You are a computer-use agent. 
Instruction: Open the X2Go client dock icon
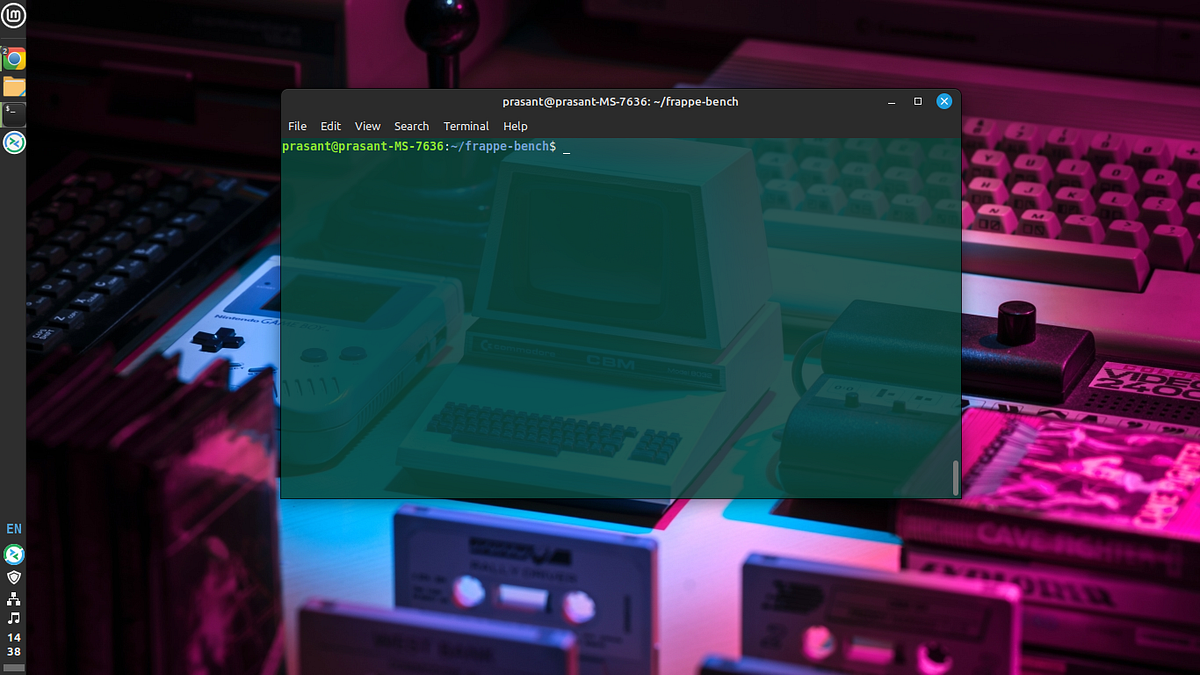click(12, 142)
